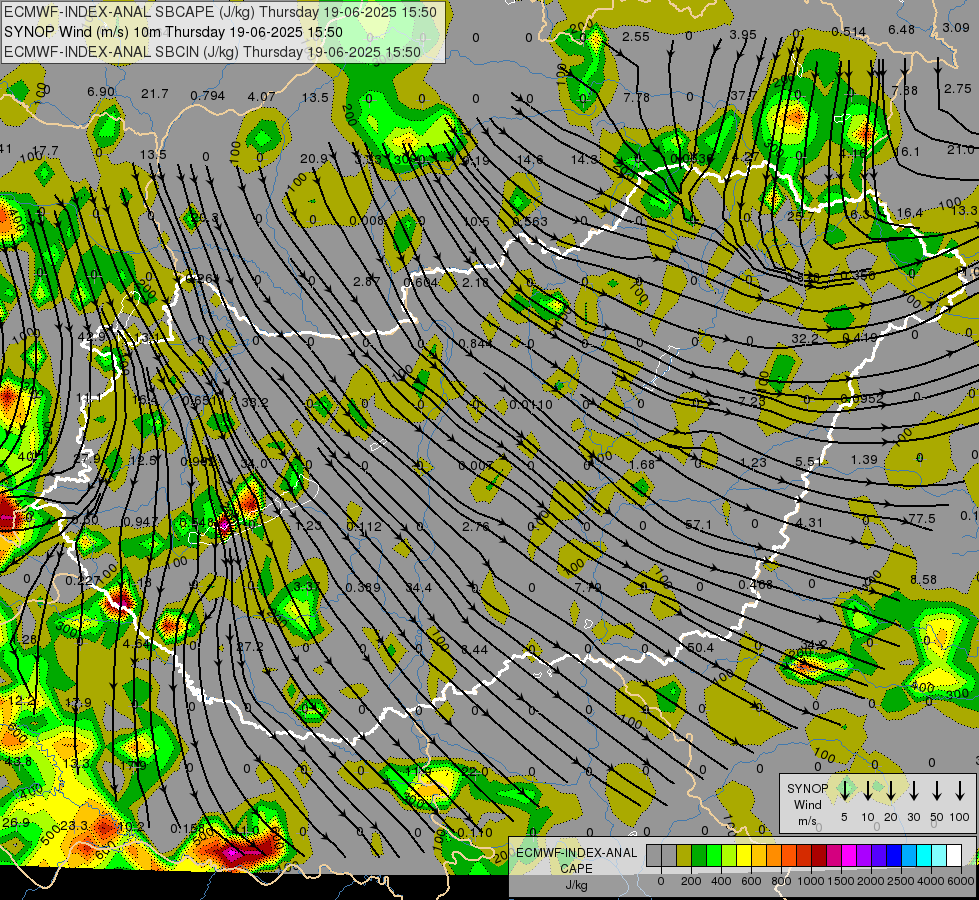The image size is (979, 900).
Task: Click the 4000 tick label on CAPE scale
Action: click(931, 881)
